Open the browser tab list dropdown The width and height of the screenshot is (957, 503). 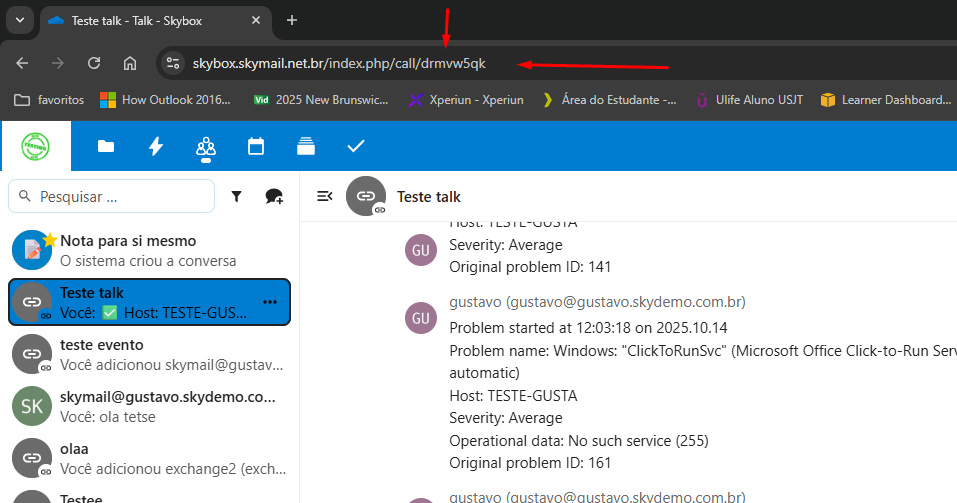[x=19, y=20]
